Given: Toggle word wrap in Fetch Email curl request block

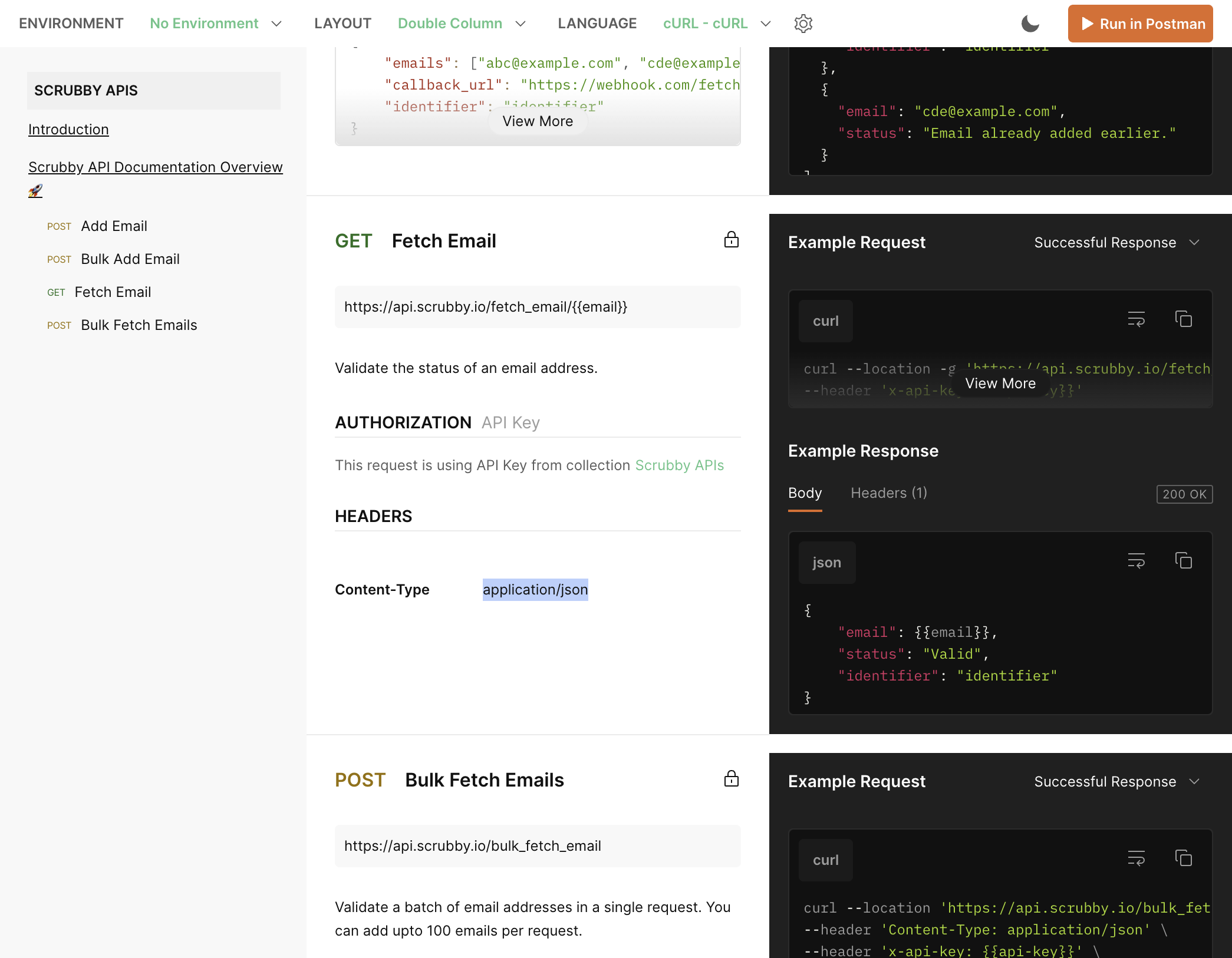Looking at the screenshot, I should click(1136, 320).
